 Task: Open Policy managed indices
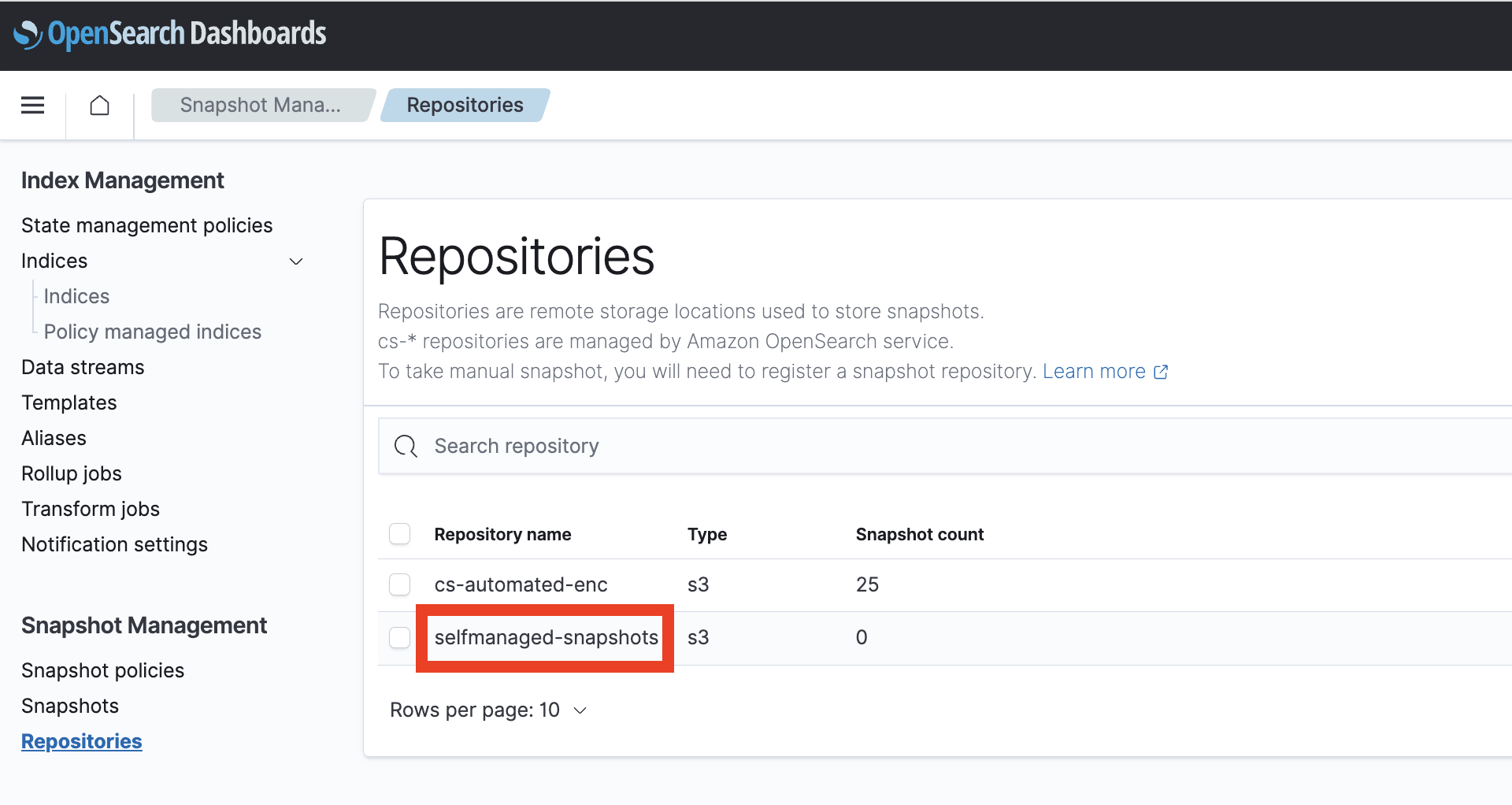tap(153, 332)
